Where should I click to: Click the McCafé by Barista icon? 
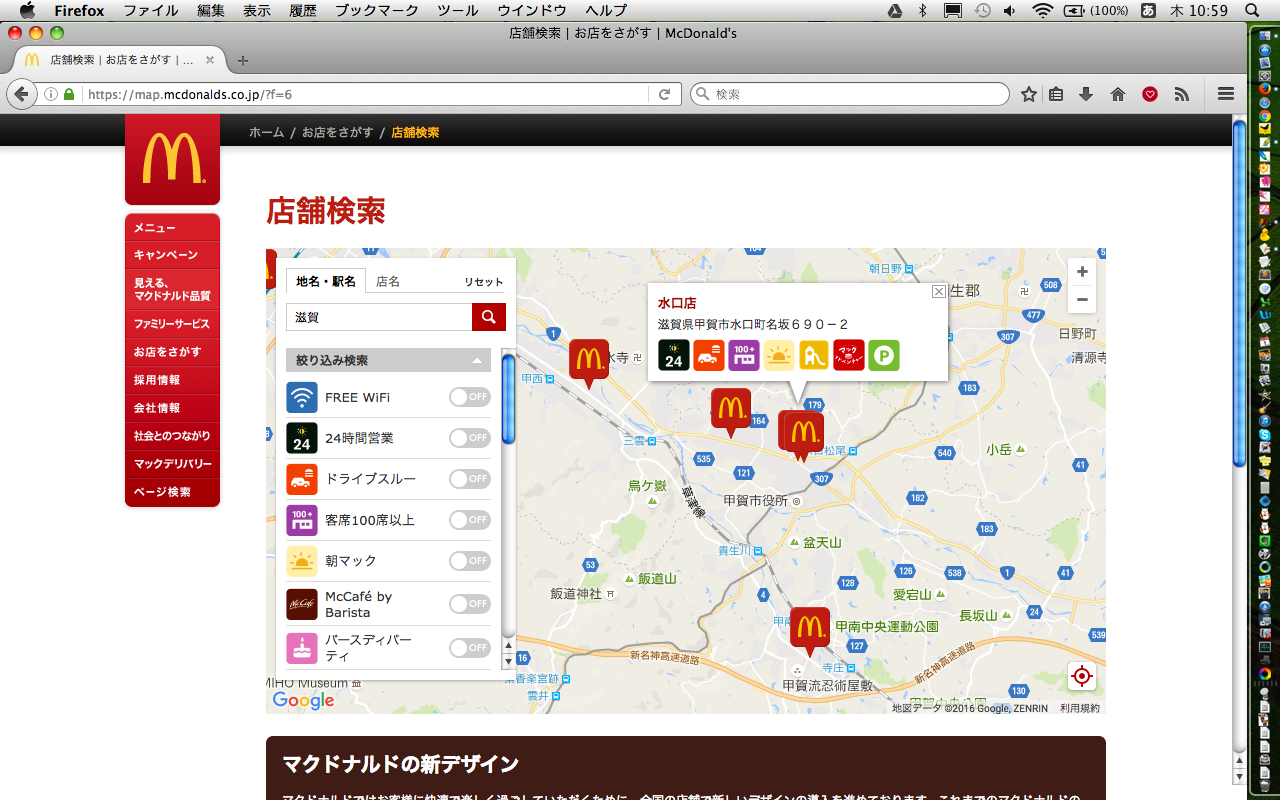[x=302, y=604]
